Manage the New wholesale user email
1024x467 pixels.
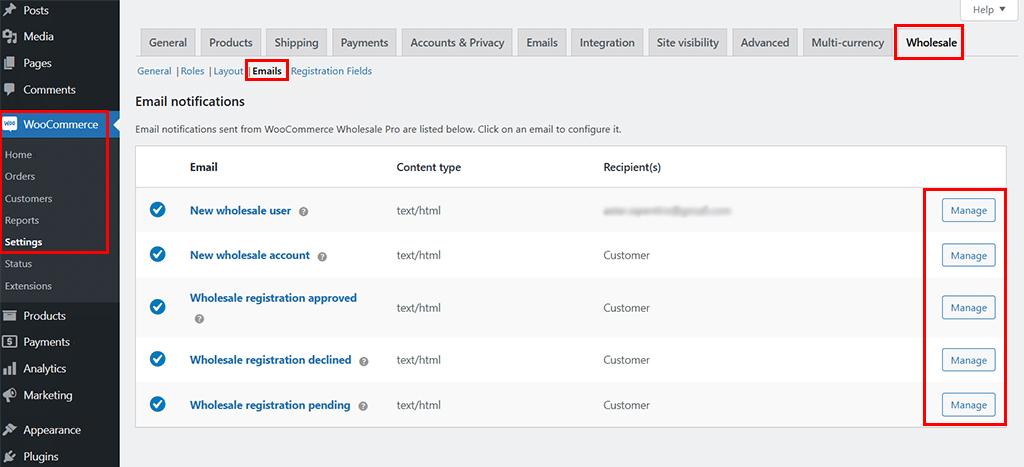coord(968,210)
